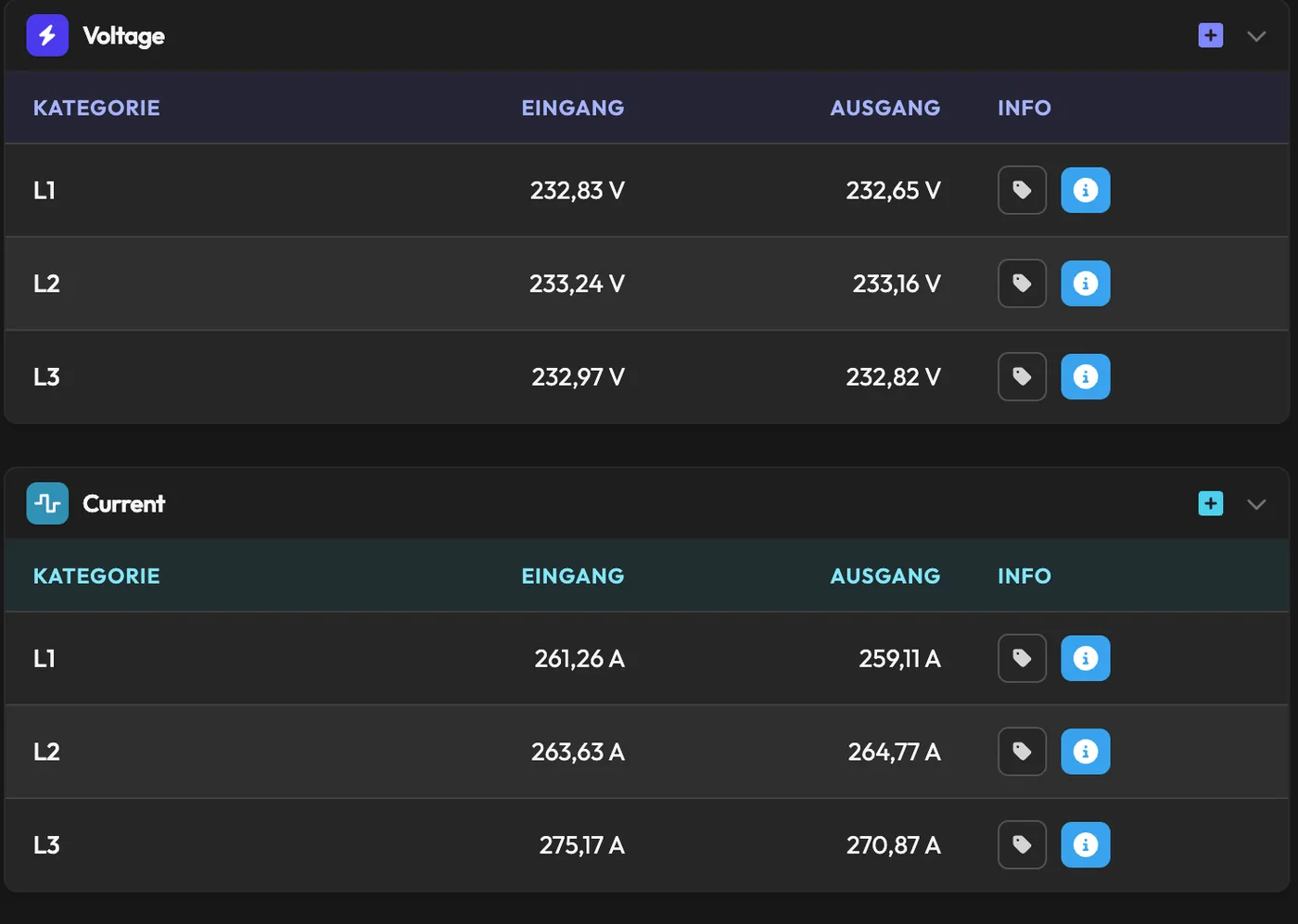This screenshot has height=924, width=1298.
Task: Show info for Current L2 row
Action: click(x=1086, y=752)
